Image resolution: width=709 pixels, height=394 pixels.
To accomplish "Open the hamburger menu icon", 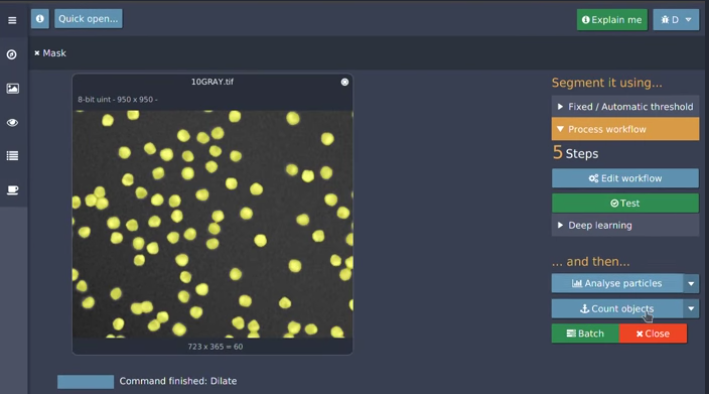I will coord(12,20).
